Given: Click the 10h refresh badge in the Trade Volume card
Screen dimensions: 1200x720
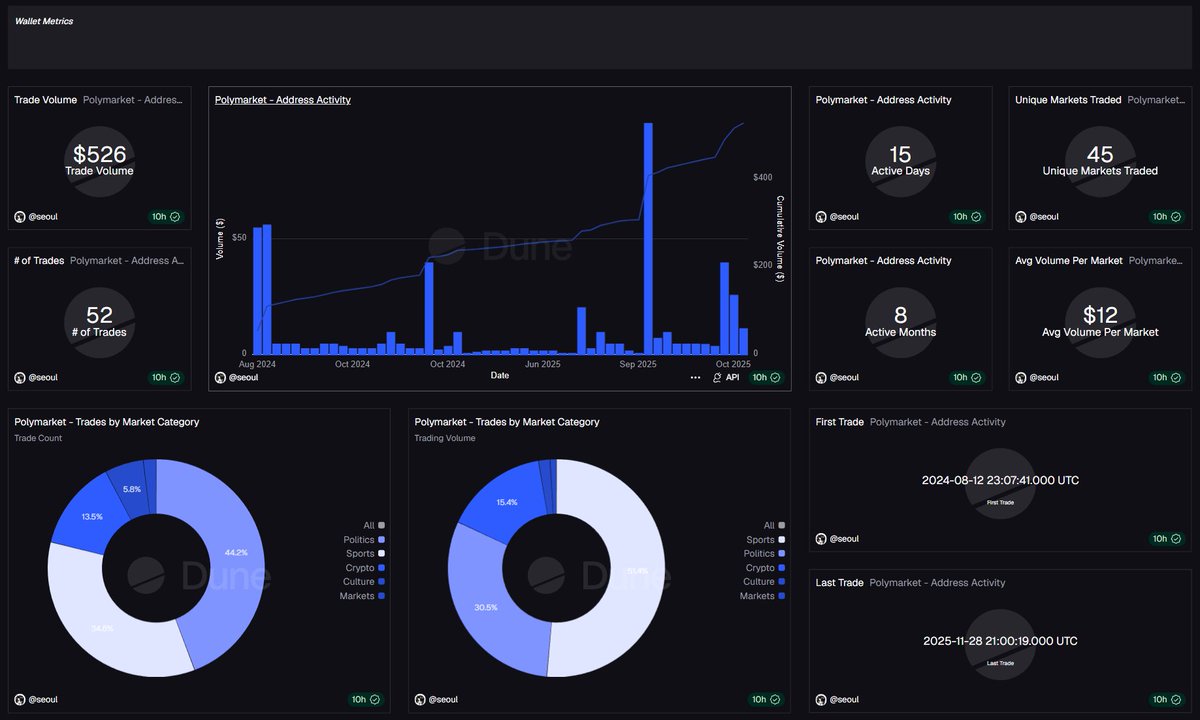Looking at the screenshot, I should 166,216.
